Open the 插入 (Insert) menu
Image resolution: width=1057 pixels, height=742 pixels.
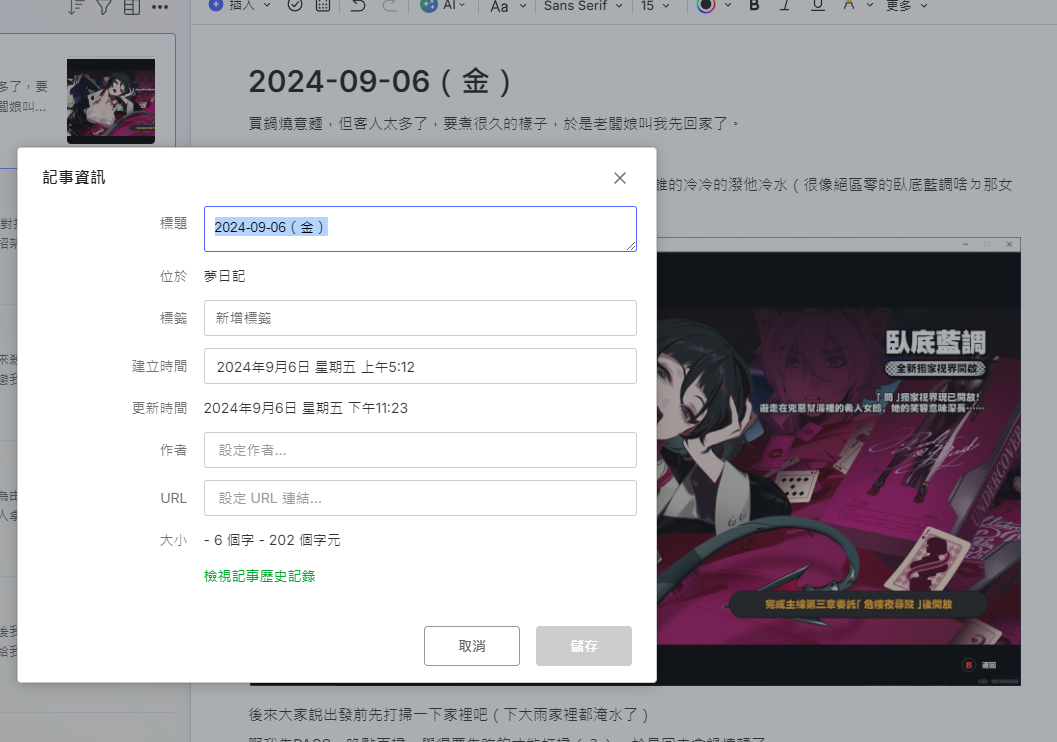pos(240,5)
